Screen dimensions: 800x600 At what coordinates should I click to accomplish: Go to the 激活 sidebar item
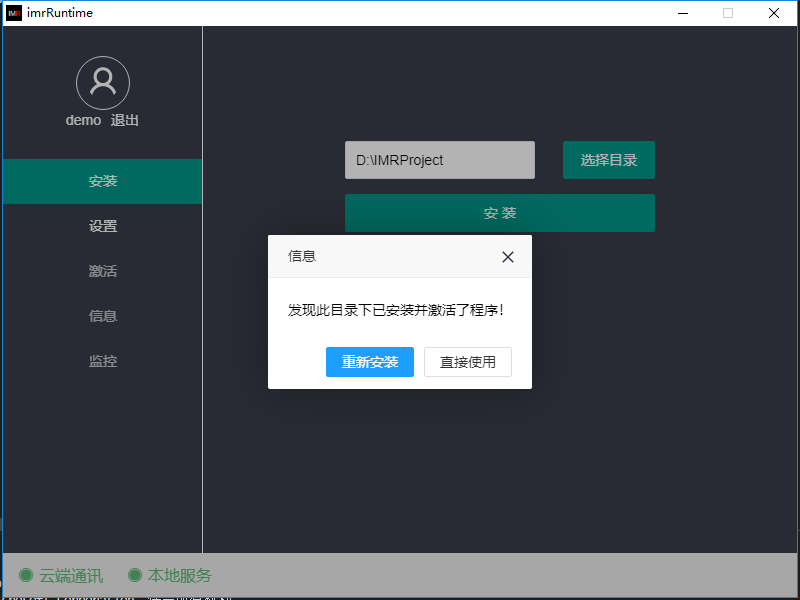coord(103,271)
